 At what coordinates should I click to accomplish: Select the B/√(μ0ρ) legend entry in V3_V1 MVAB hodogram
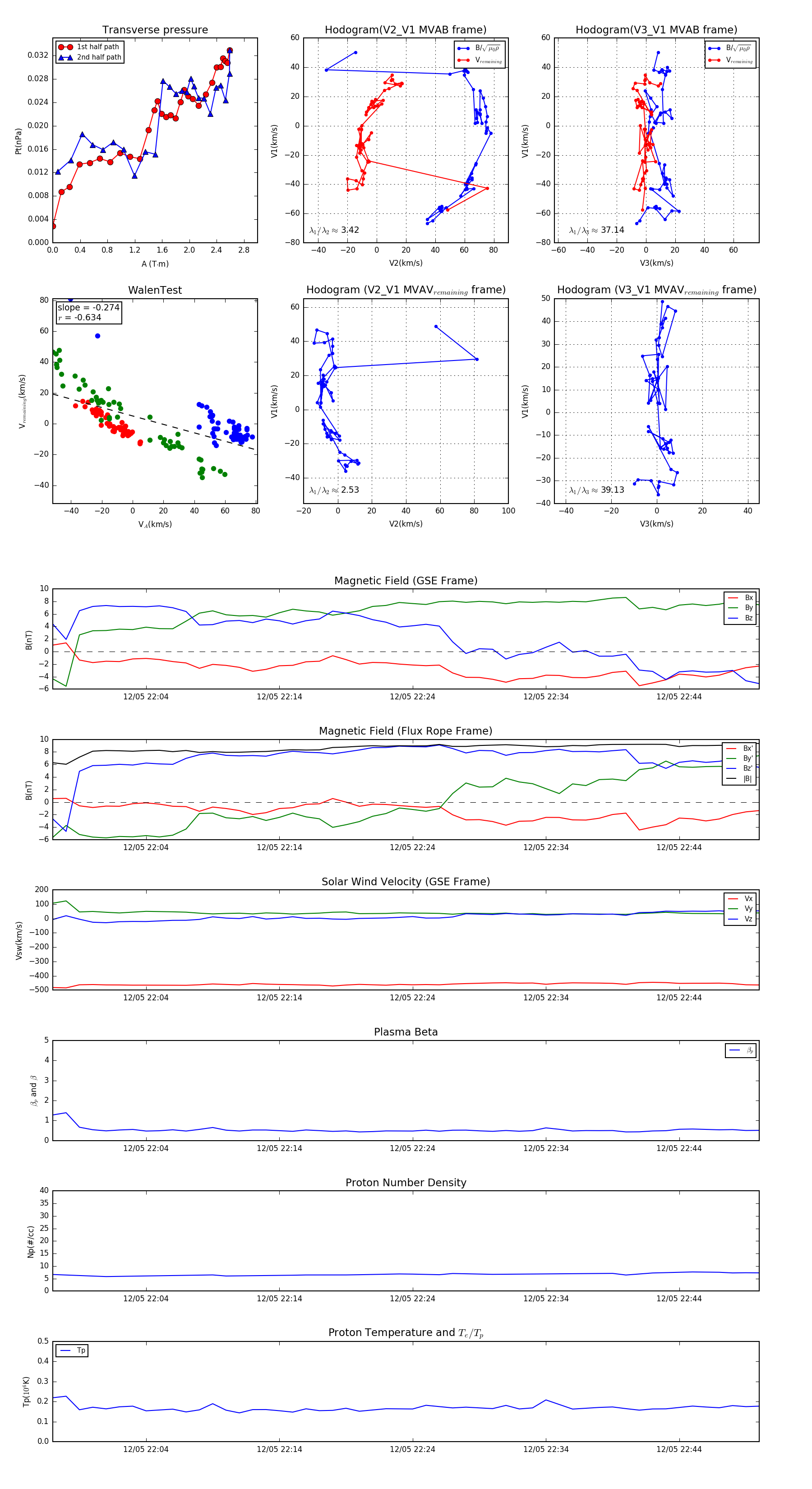tap(730, 48)
